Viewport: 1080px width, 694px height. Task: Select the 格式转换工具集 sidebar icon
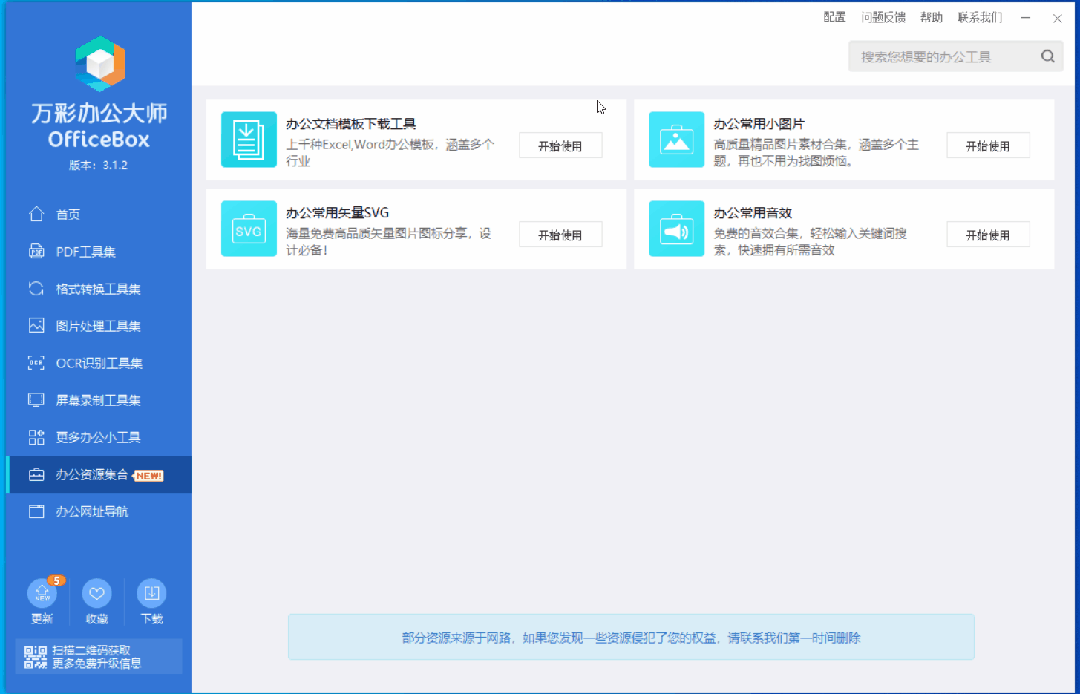tap(37, 288)
